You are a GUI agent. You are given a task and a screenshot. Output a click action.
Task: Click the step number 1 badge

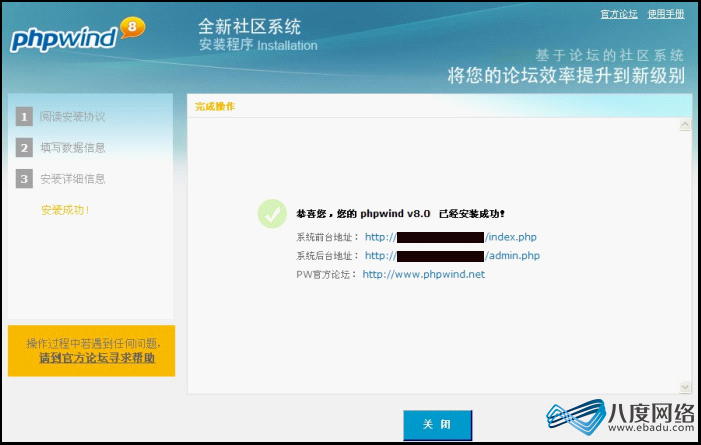pyautogui.click(x=24, y=117)
